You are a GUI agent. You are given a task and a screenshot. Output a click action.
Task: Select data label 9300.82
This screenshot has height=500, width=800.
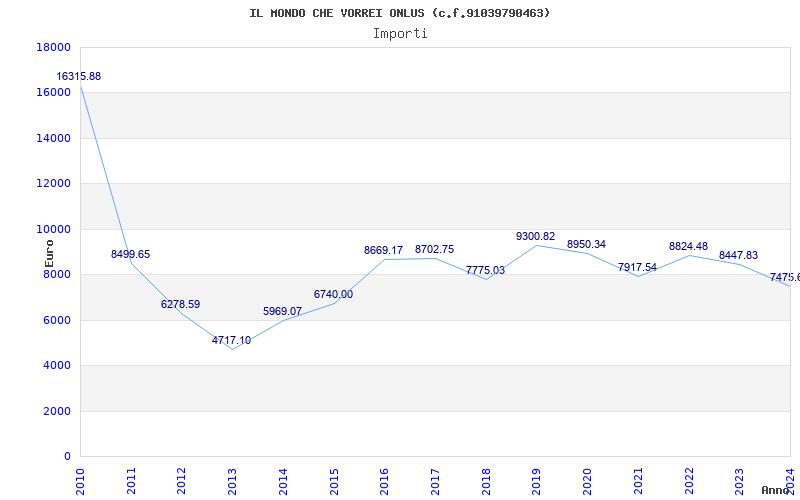point(535,236)
